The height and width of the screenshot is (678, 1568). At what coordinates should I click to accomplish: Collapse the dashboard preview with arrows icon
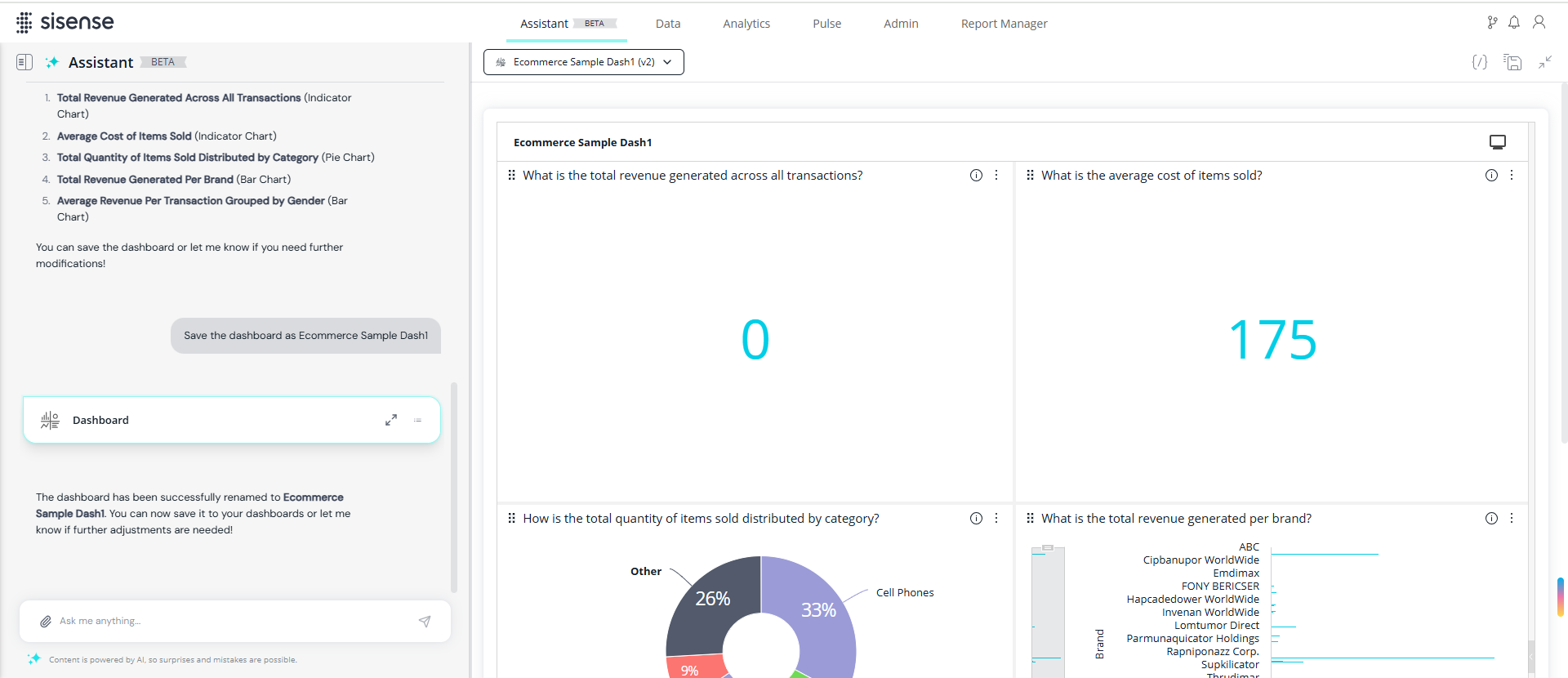1545,62
